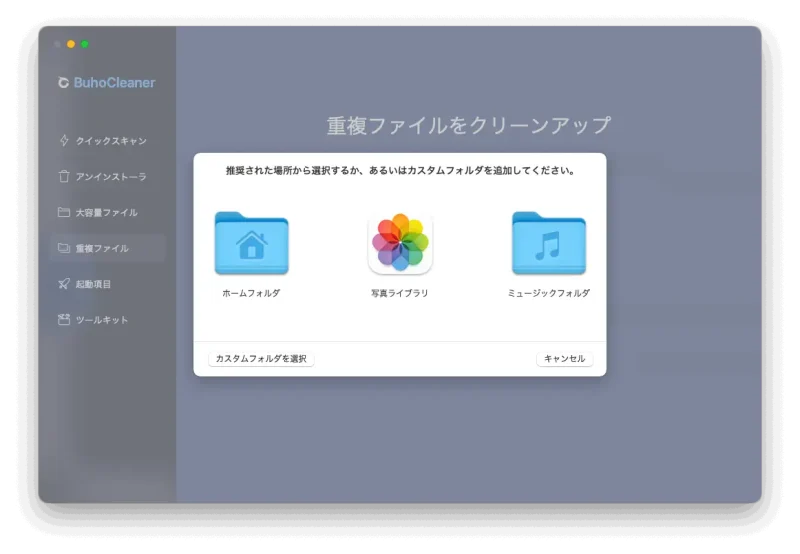The width and height of the screenshot is (800, 554).
Task: Click the ツールキット toolbox icon
Action: [64, 319]
